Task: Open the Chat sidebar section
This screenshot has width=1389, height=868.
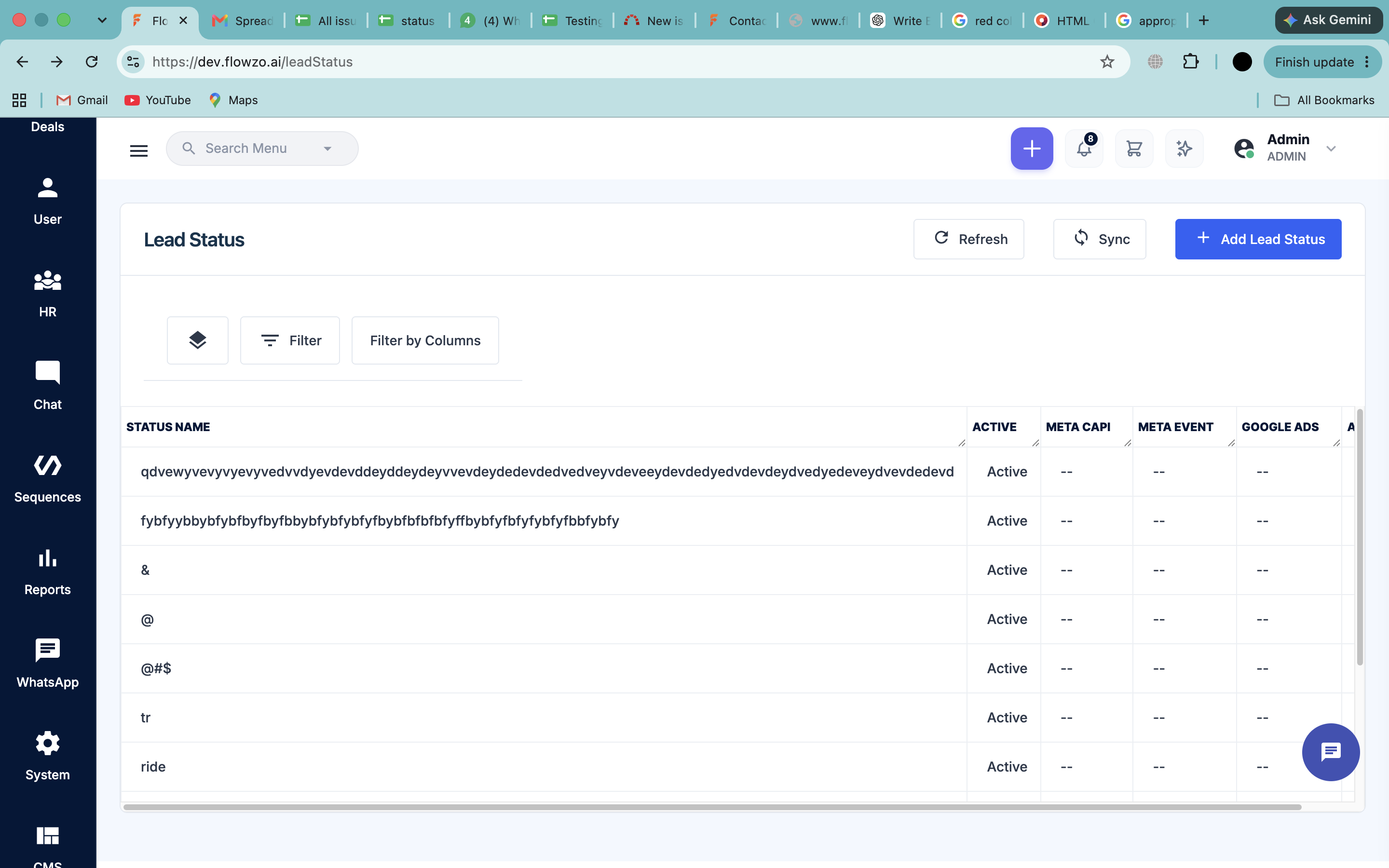Action: pos(48,386)
